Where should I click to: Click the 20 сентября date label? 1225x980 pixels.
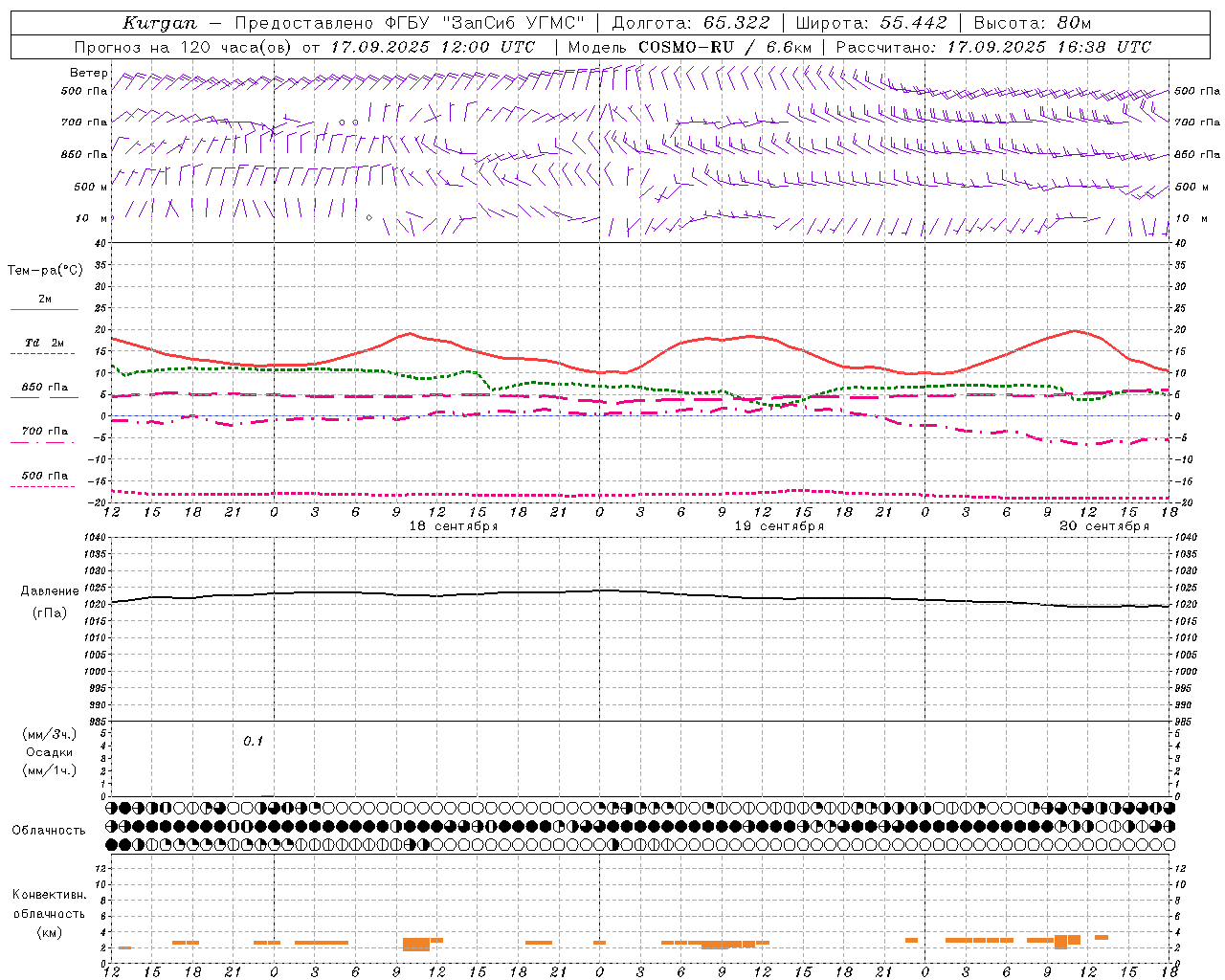[x=1104, y=526]
